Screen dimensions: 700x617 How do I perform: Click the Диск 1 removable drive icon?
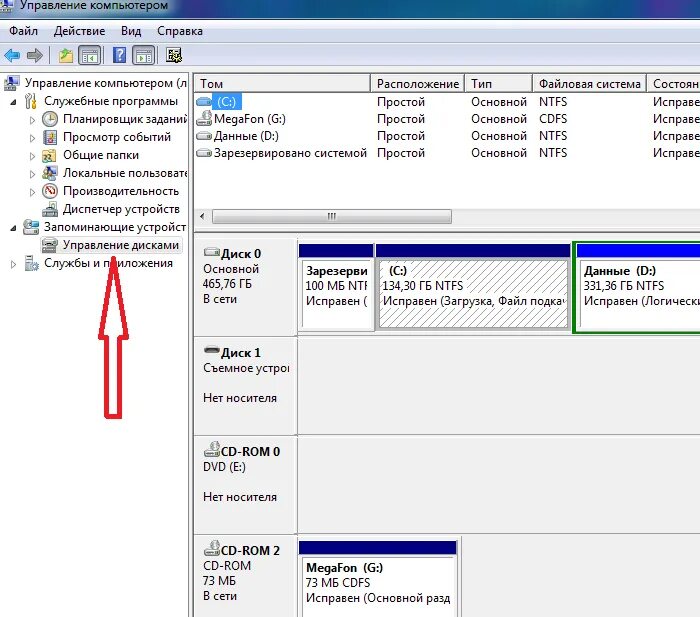(x=212, y=350)
